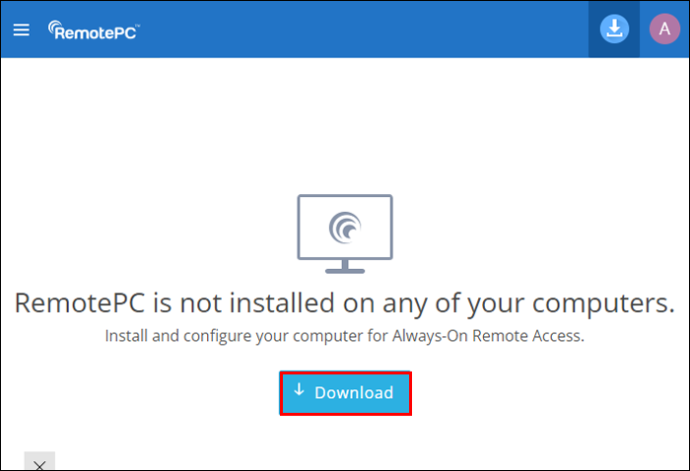This screenshot has height=471, width=690.
Task: Click the 'Install and configure your computer' subtitle
Action: click(x=345, y=336)
